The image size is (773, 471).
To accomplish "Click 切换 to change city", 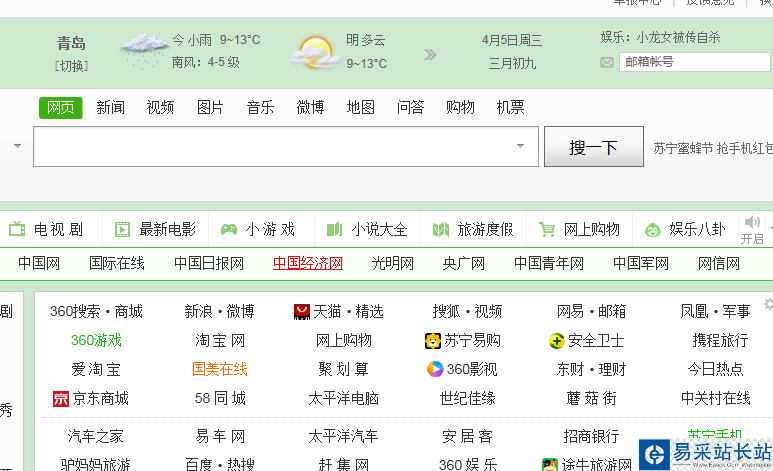I will [x=71, y=66].
